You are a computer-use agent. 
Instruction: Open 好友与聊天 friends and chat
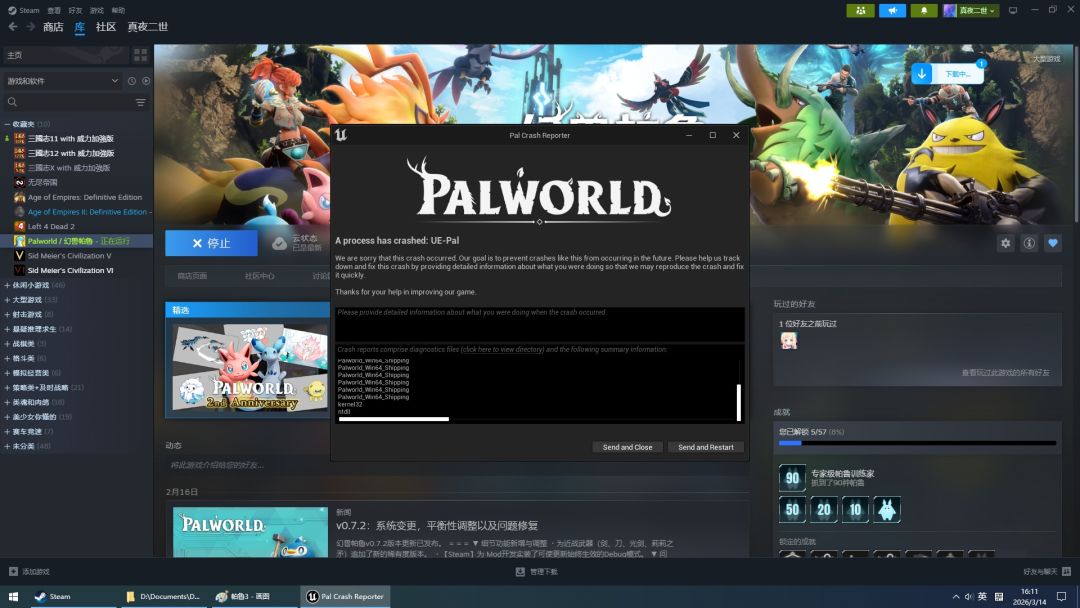(x=1047, y=572)
